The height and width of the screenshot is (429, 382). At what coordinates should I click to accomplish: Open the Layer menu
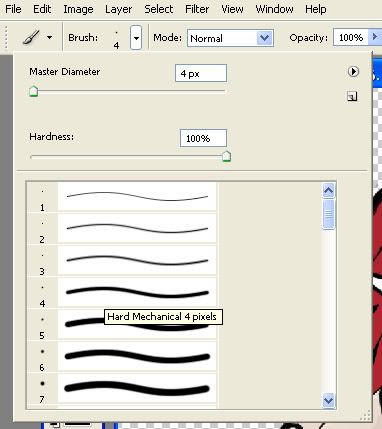coord(118,9)
